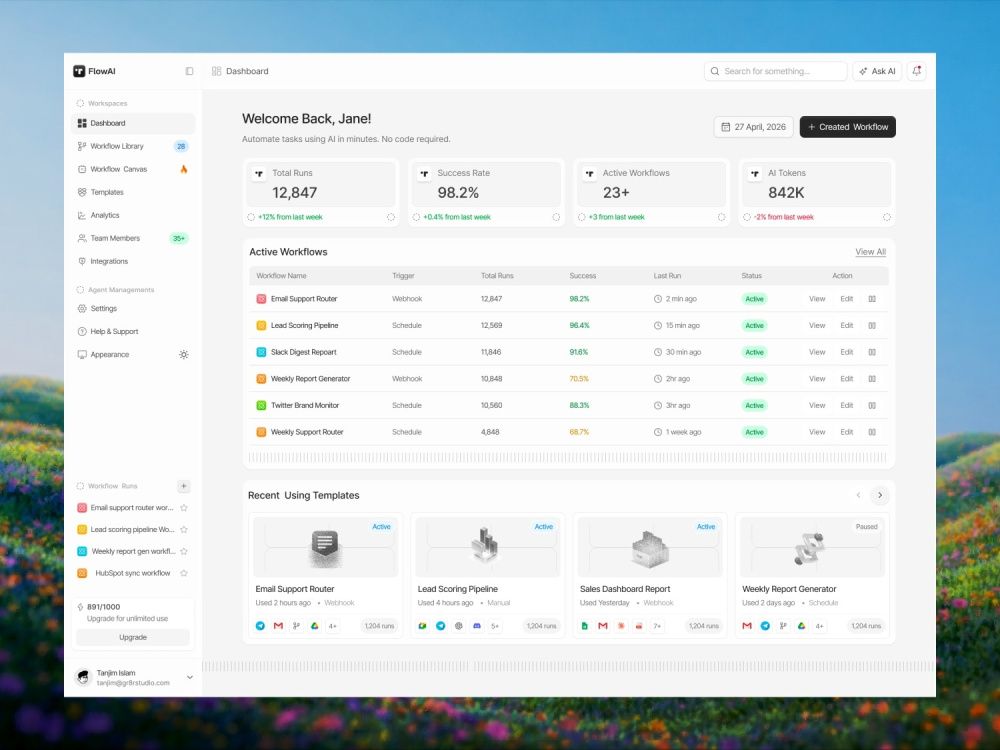Click the Active Workflows card icon

(x=590, y=173)
